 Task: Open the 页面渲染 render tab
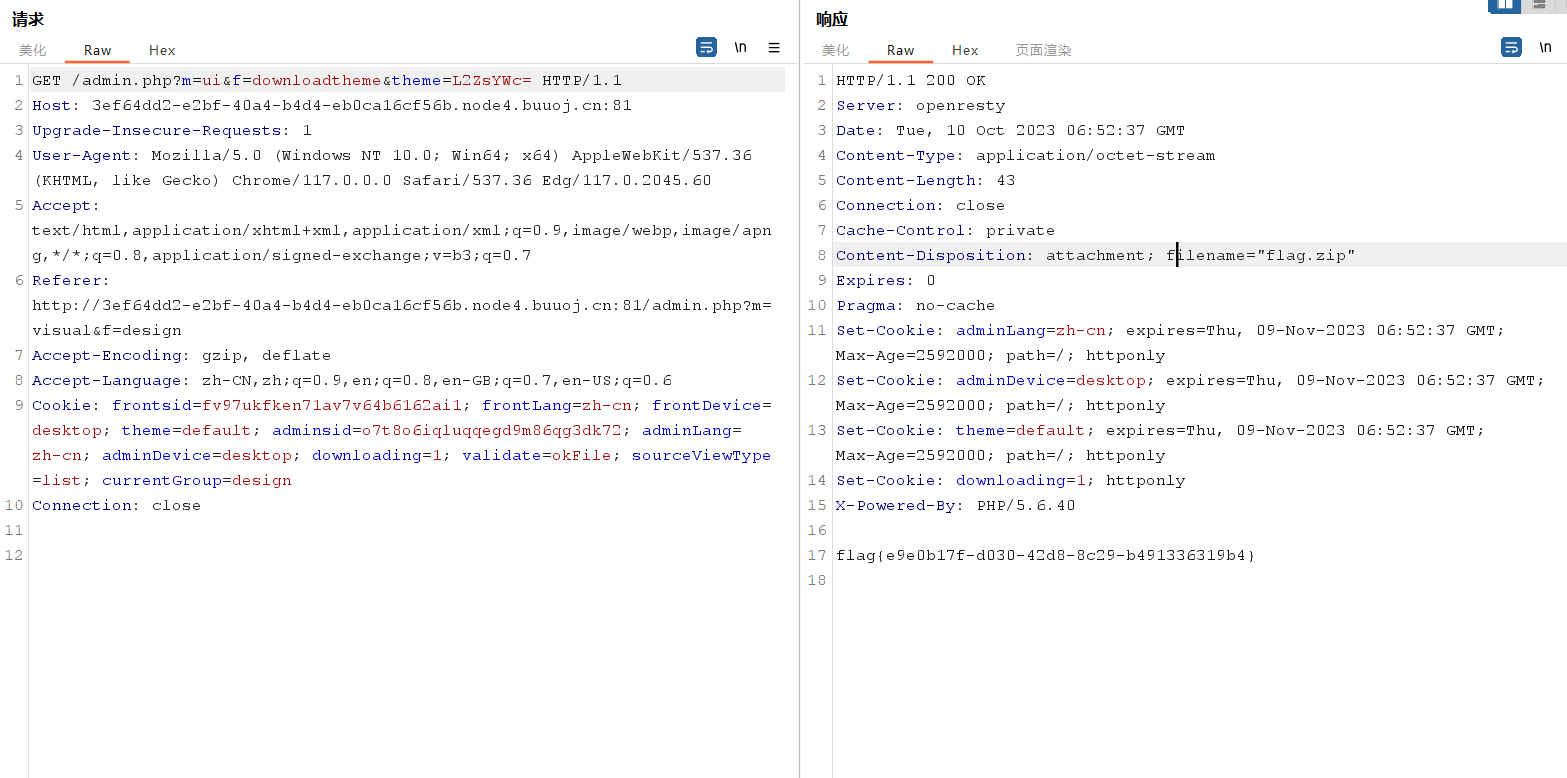1043,50
